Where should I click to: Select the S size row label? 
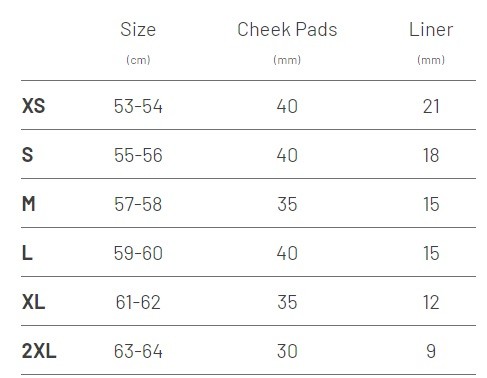coord(28,155)
